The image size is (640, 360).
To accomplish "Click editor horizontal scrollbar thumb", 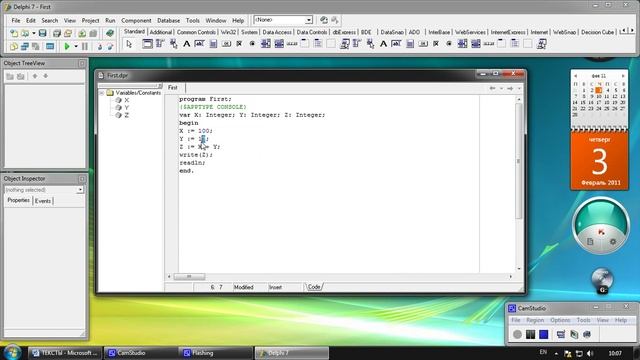I will tap(189, 277).
